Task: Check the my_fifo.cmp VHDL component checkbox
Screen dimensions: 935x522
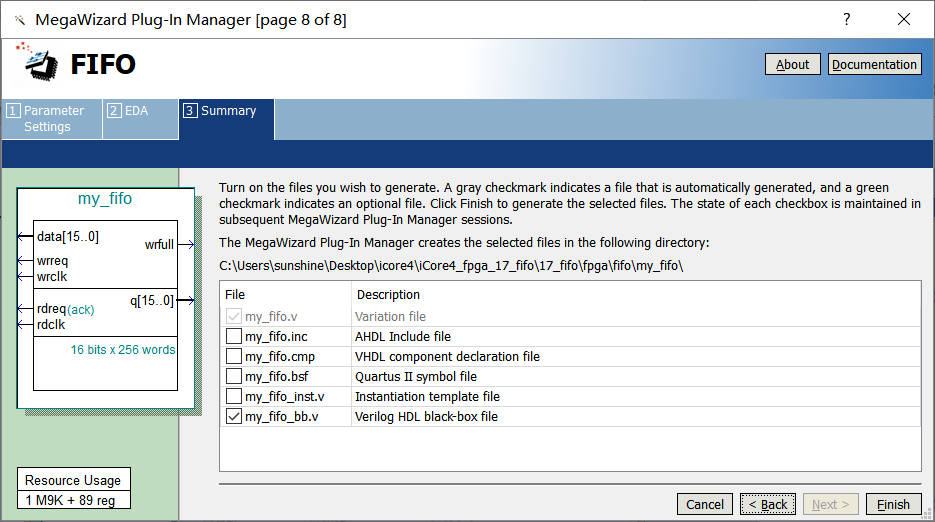Action: tap(233, 357)
